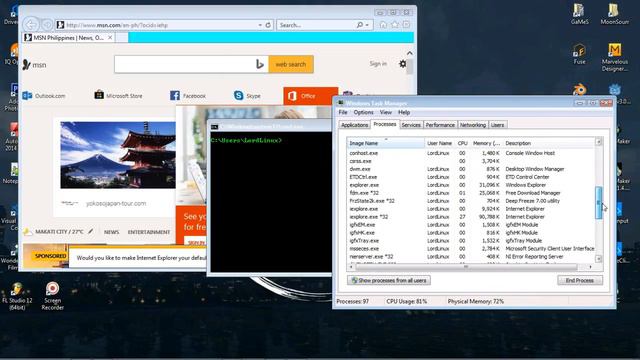
Task: Click the process list vertical scrollbar thumb
Action: 598,203
